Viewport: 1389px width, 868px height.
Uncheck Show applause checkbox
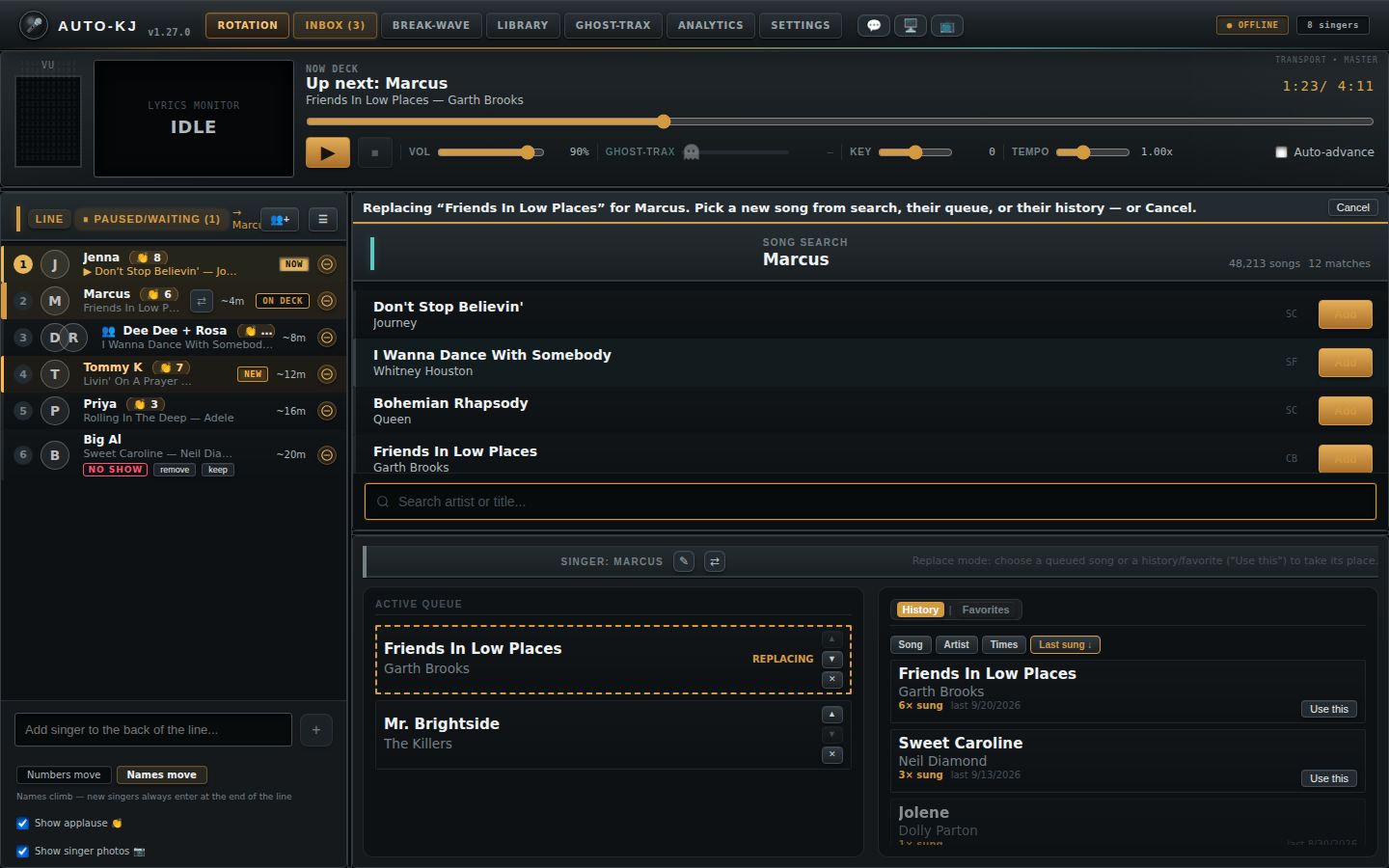[x=22, y=824]
